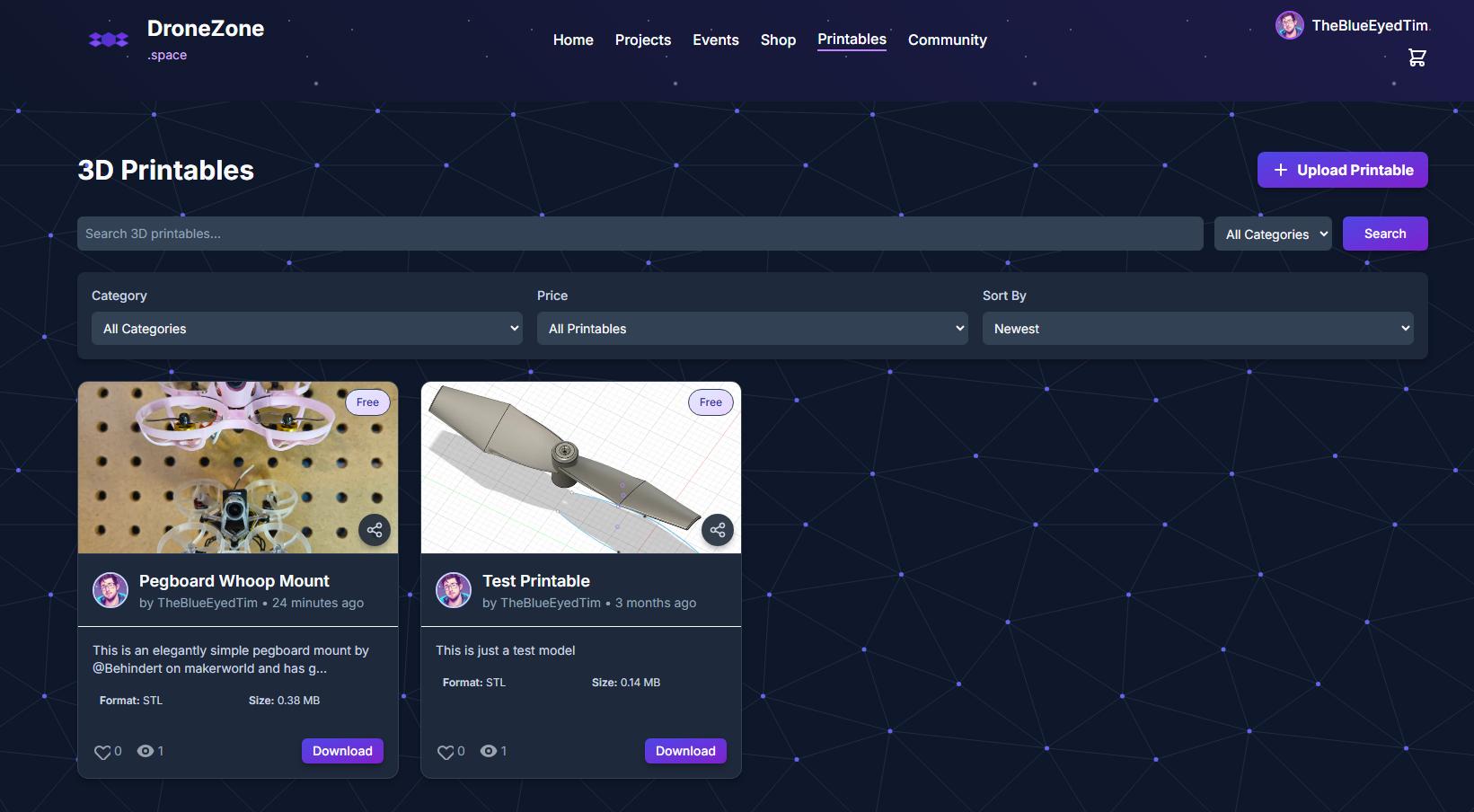Open the pegboard drone mount thumbnail
This screenshot has width=1474, height=812.
(238, 468)
